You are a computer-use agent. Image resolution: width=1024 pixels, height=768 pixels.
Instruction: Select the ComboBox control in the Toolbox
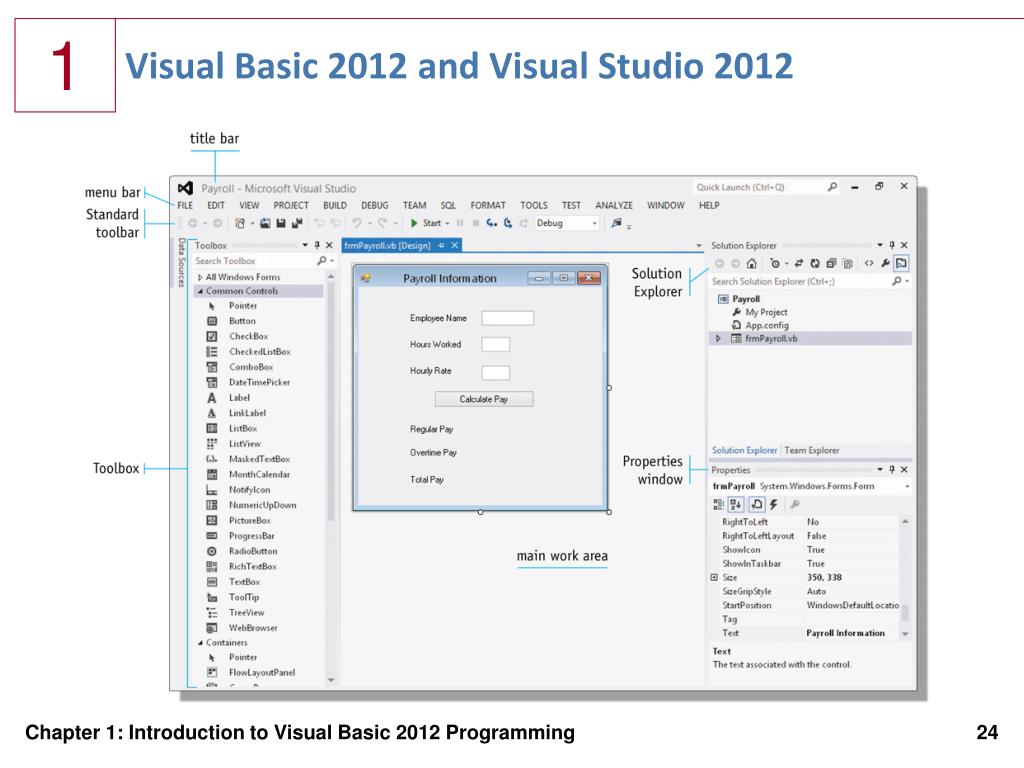coord(251,367)
